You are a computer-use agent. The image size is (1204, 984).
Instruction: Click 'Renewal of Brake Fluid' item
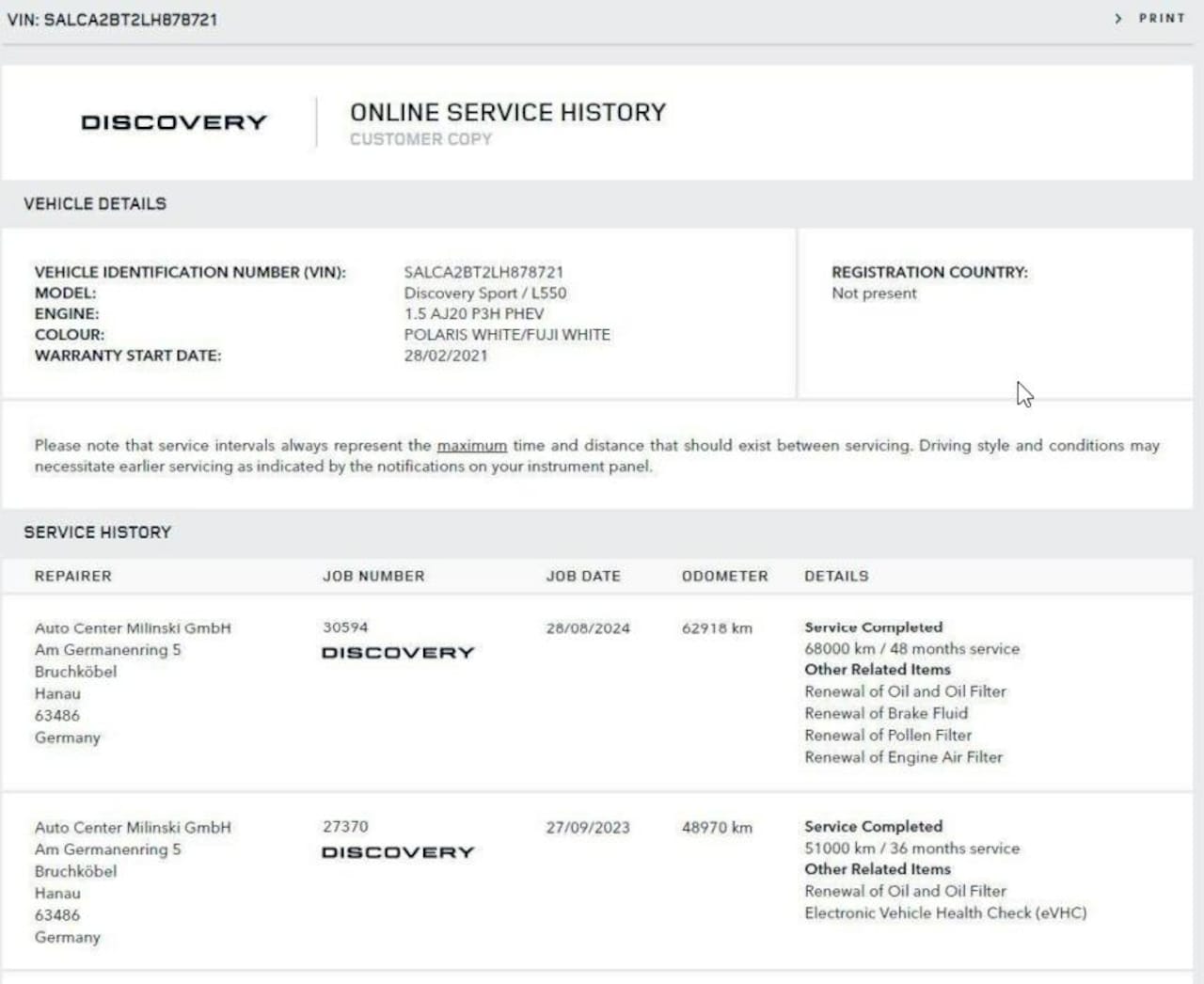point(886,713)
